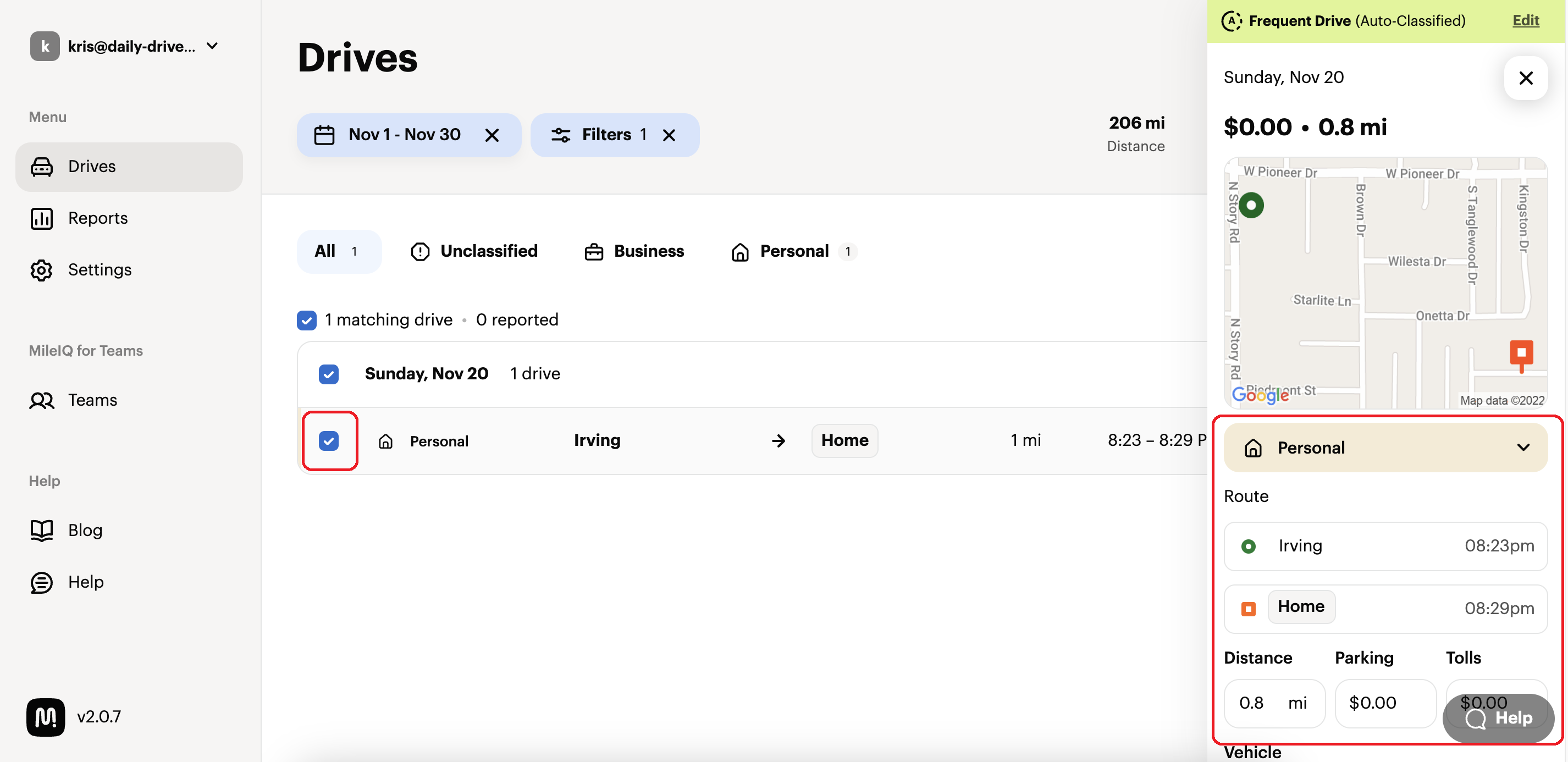Viewport: 1568px width, 762px height.
Task: Click Edit on Frequent Drive banner
Action: [x=1525, y=21]
